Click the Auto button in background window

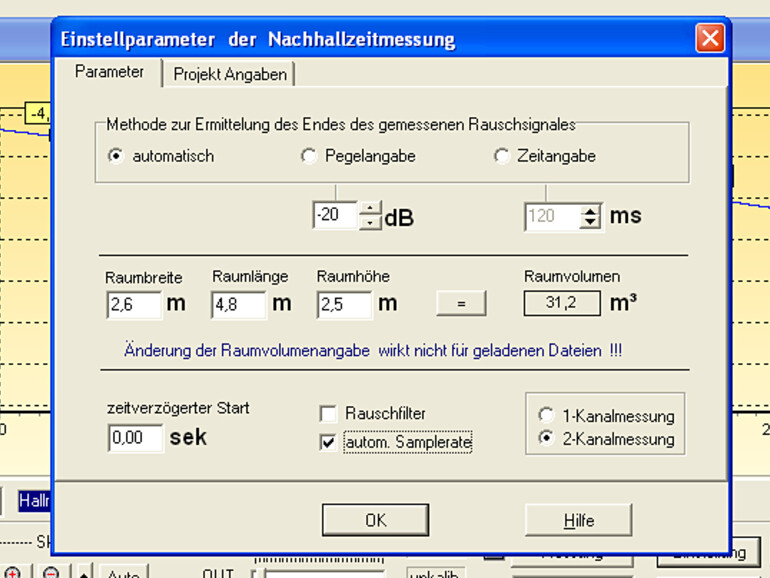(x=123, y=573)
